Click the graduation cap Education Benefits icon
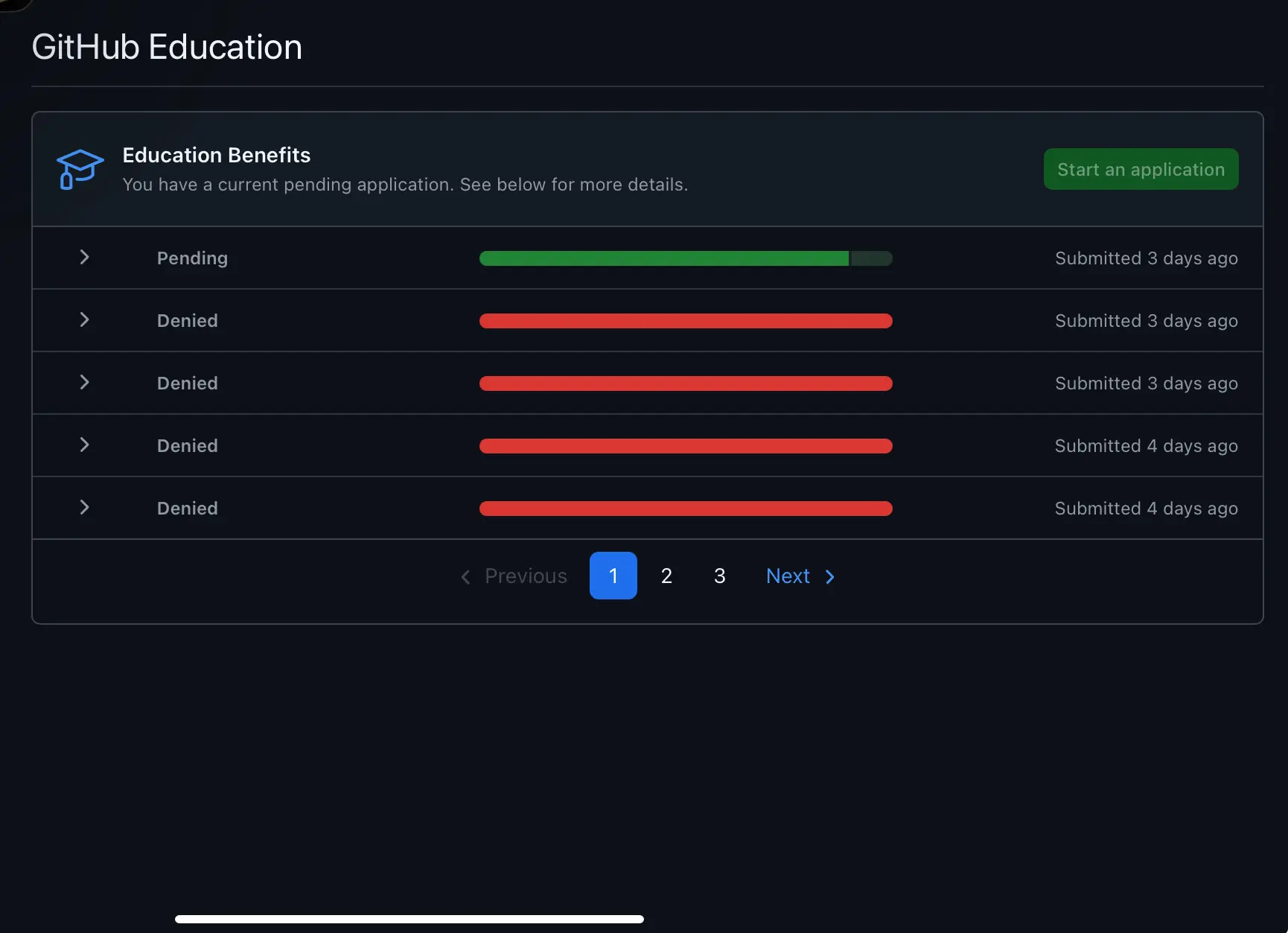The width and height of the screenshot is (1288, 933). [80, 170]
